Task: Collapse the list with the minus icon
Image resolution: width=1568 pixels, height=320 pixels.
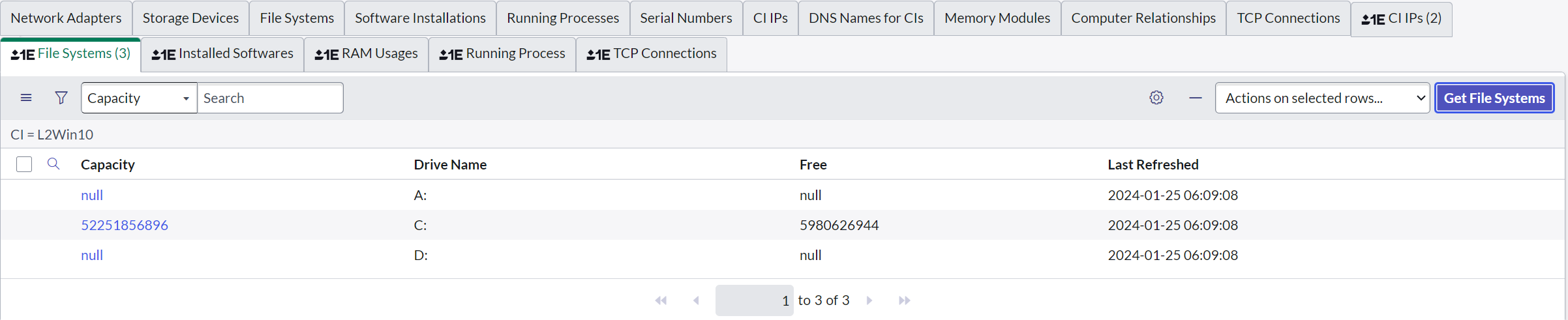Action: pos(1196,98)
